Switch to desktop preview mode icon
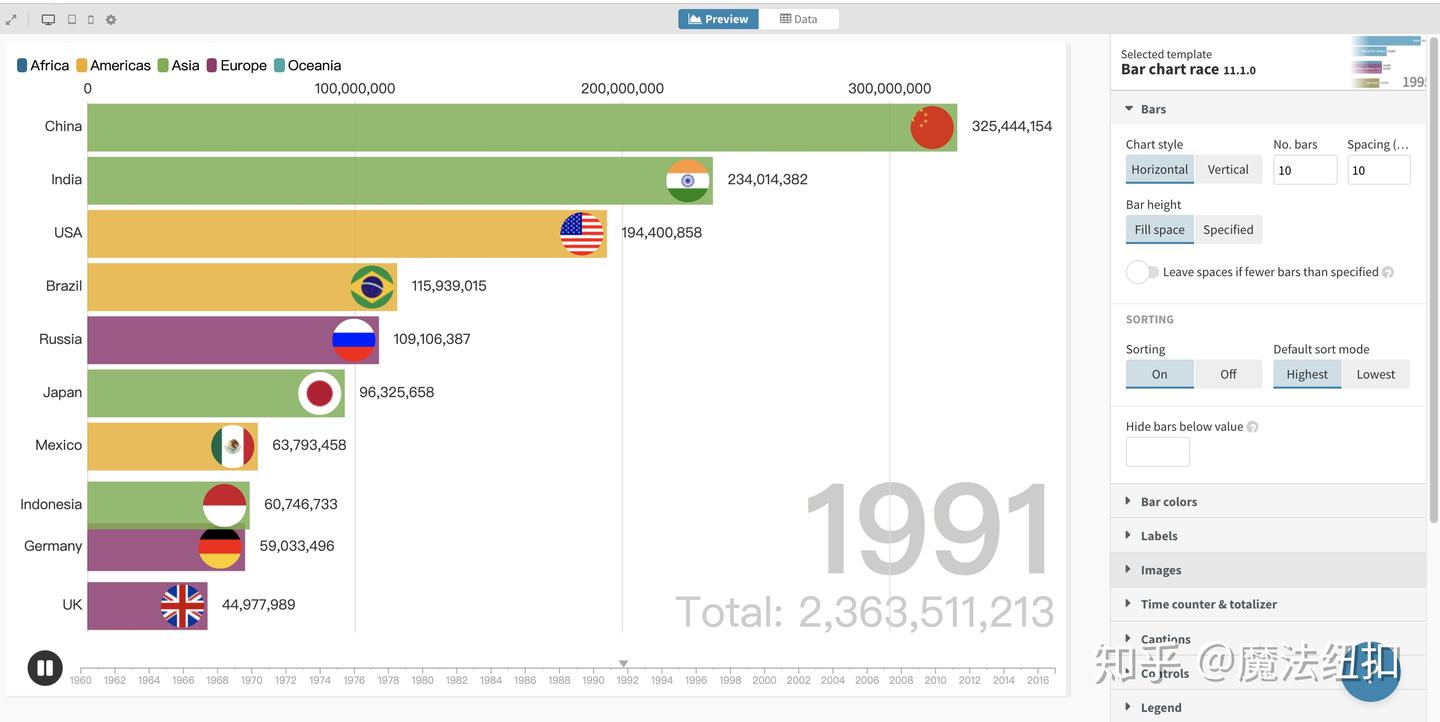Viewport: 1440px width, 722px height. tap(48, 20)
